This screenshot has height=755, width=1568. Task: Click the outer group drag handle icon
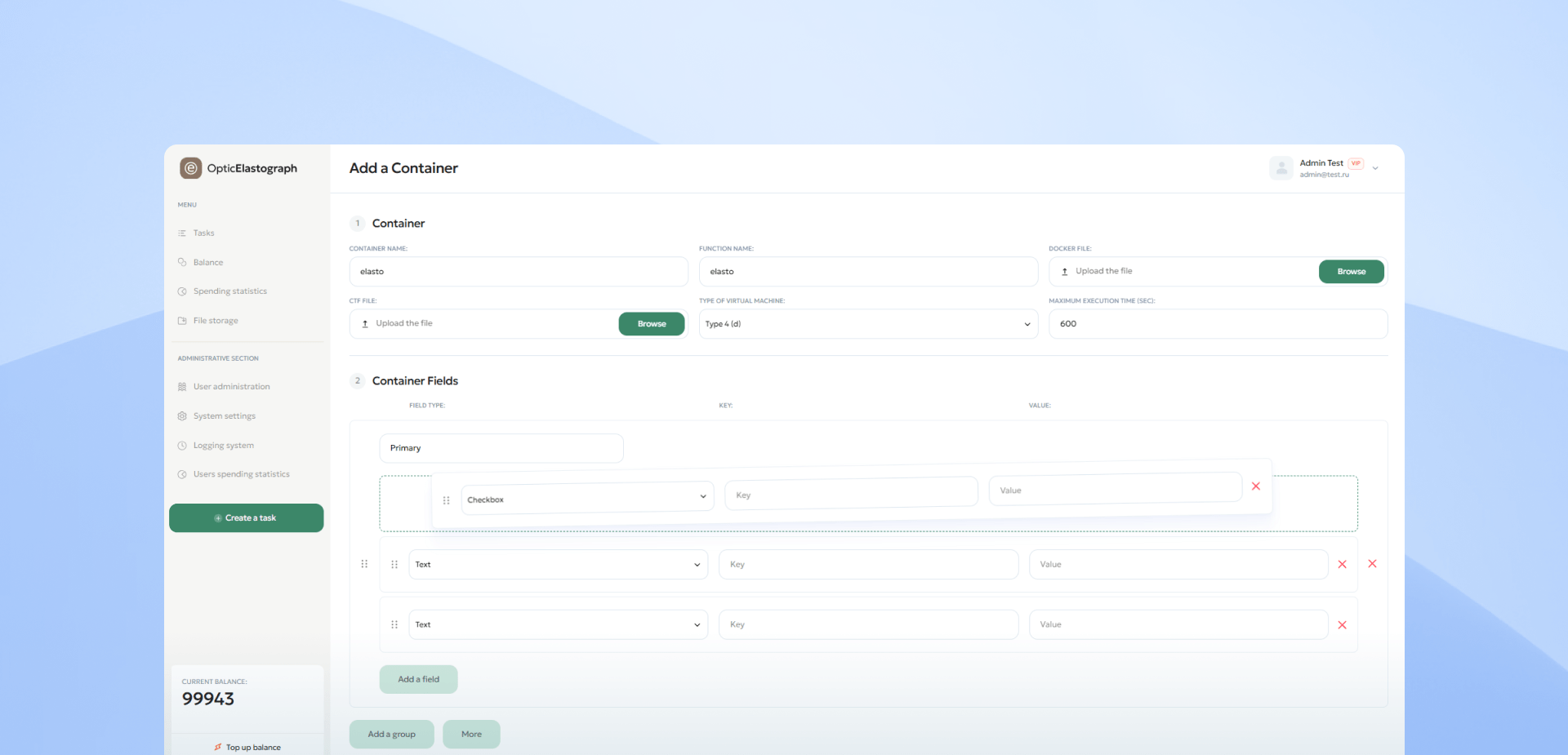click(364, 564)
